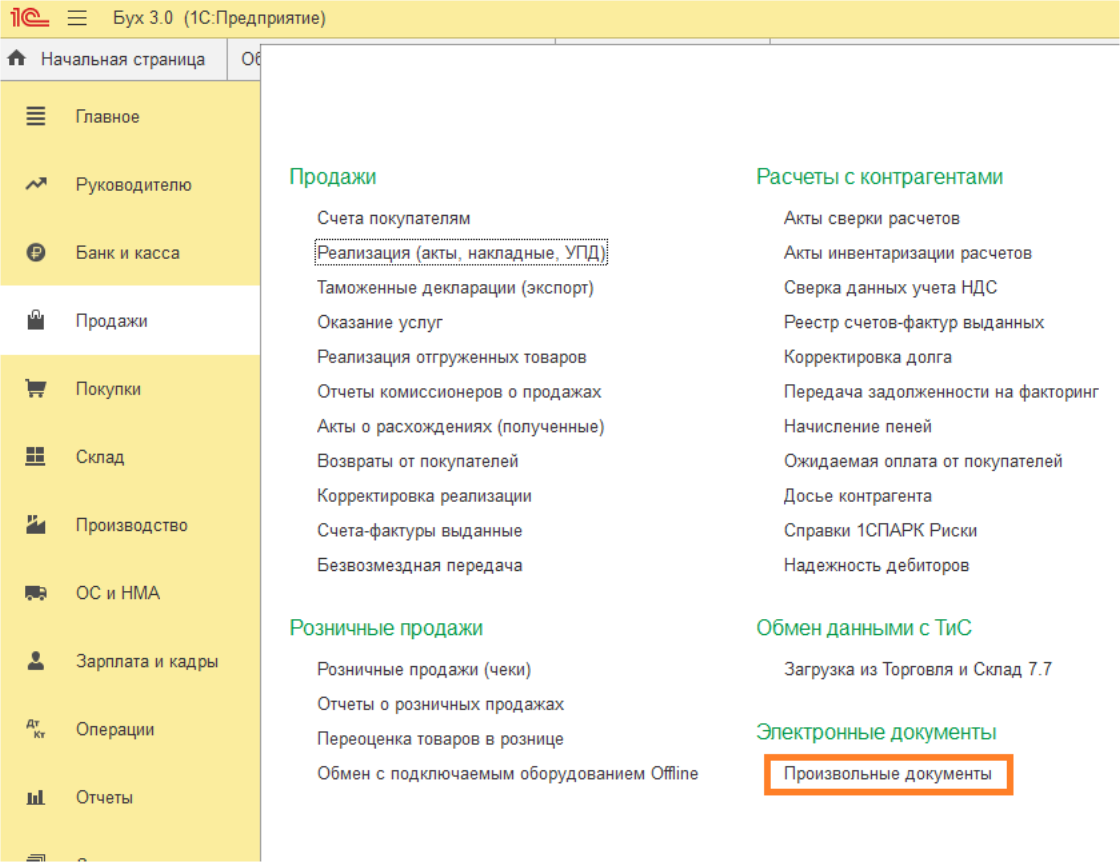Open Произвольные документы link
1120x862 pixels.
click(x=887, y=774)
